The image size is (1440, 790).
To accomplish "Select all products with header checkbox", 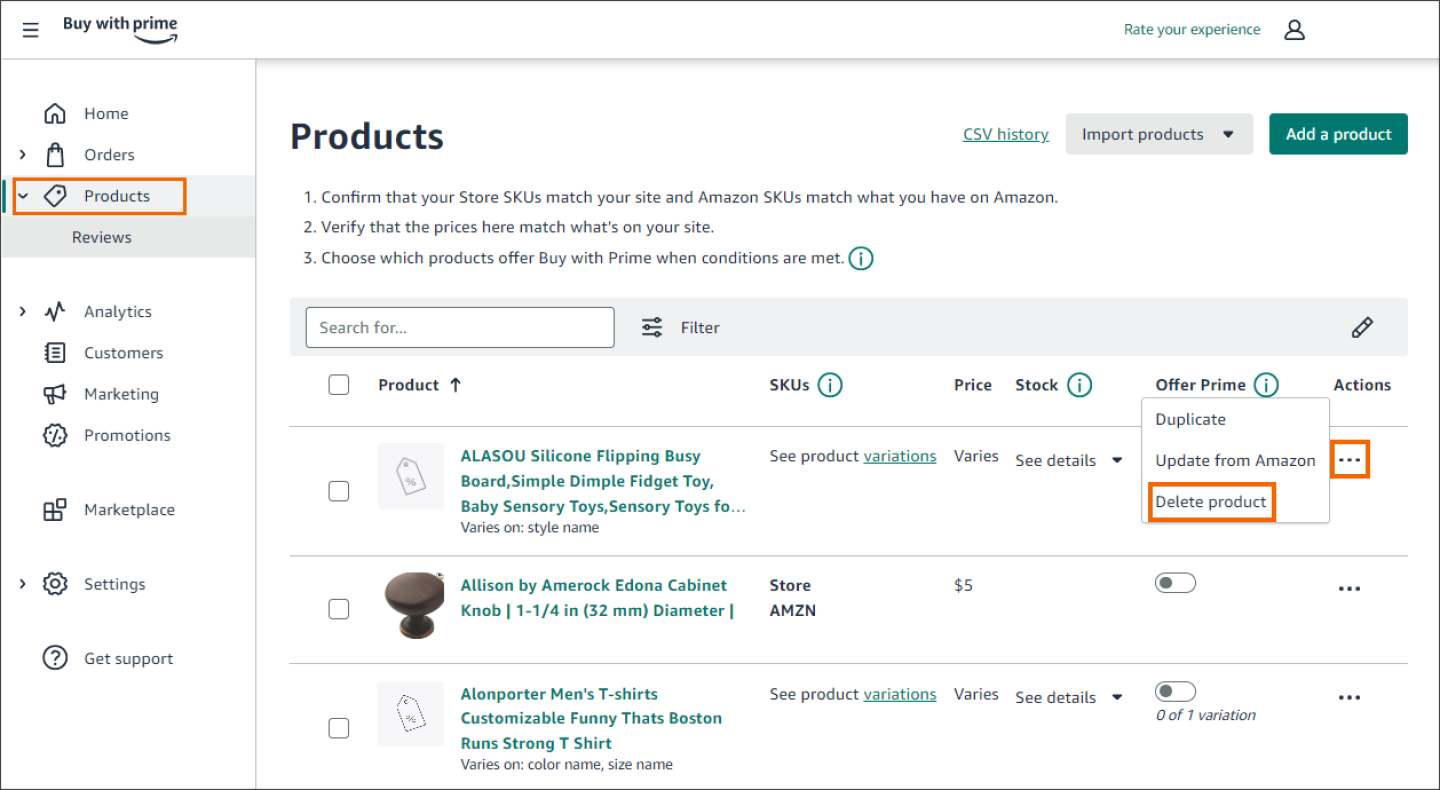I will tap(338, 384).
